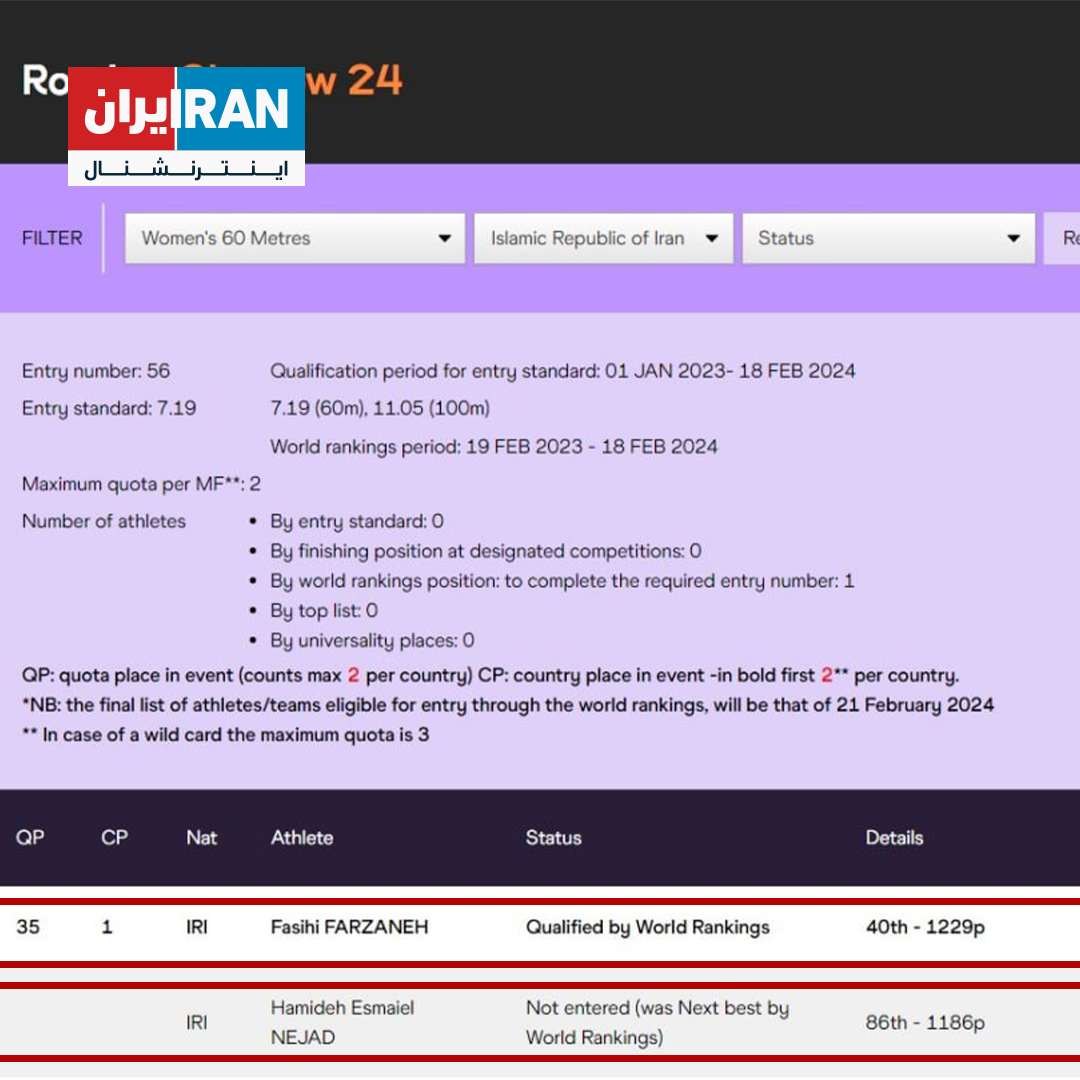Sort by the Athlete column header

pyautogui.click(x=301, y=838)
